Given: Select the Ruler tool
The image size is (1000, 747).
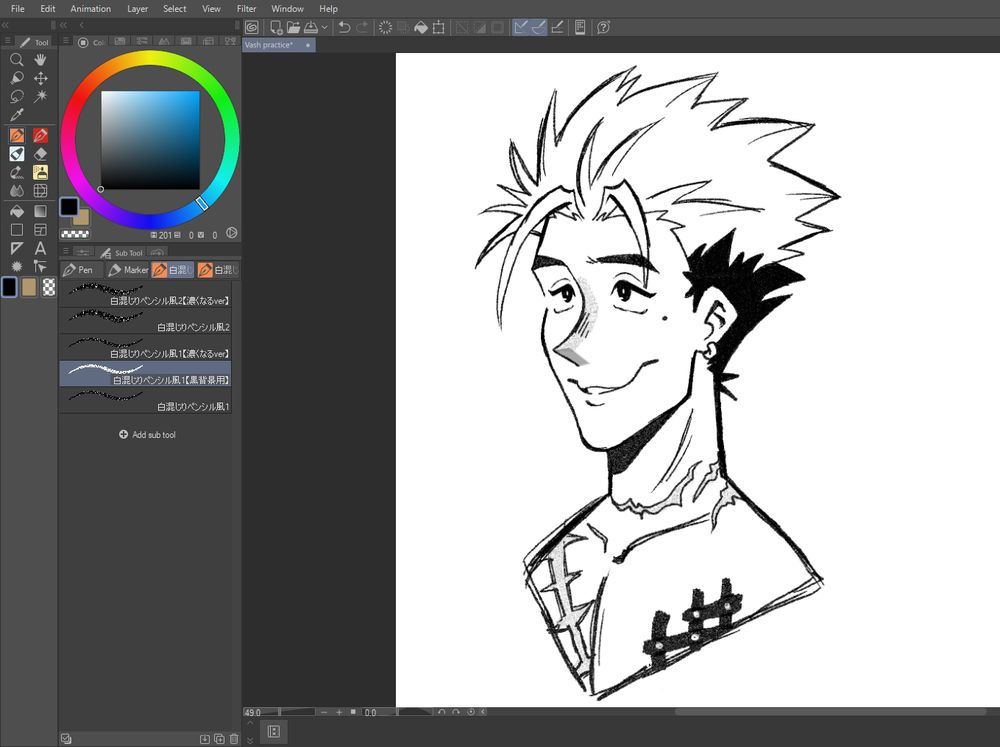Looking at the screenshot, I should click(x=17, y=248).
